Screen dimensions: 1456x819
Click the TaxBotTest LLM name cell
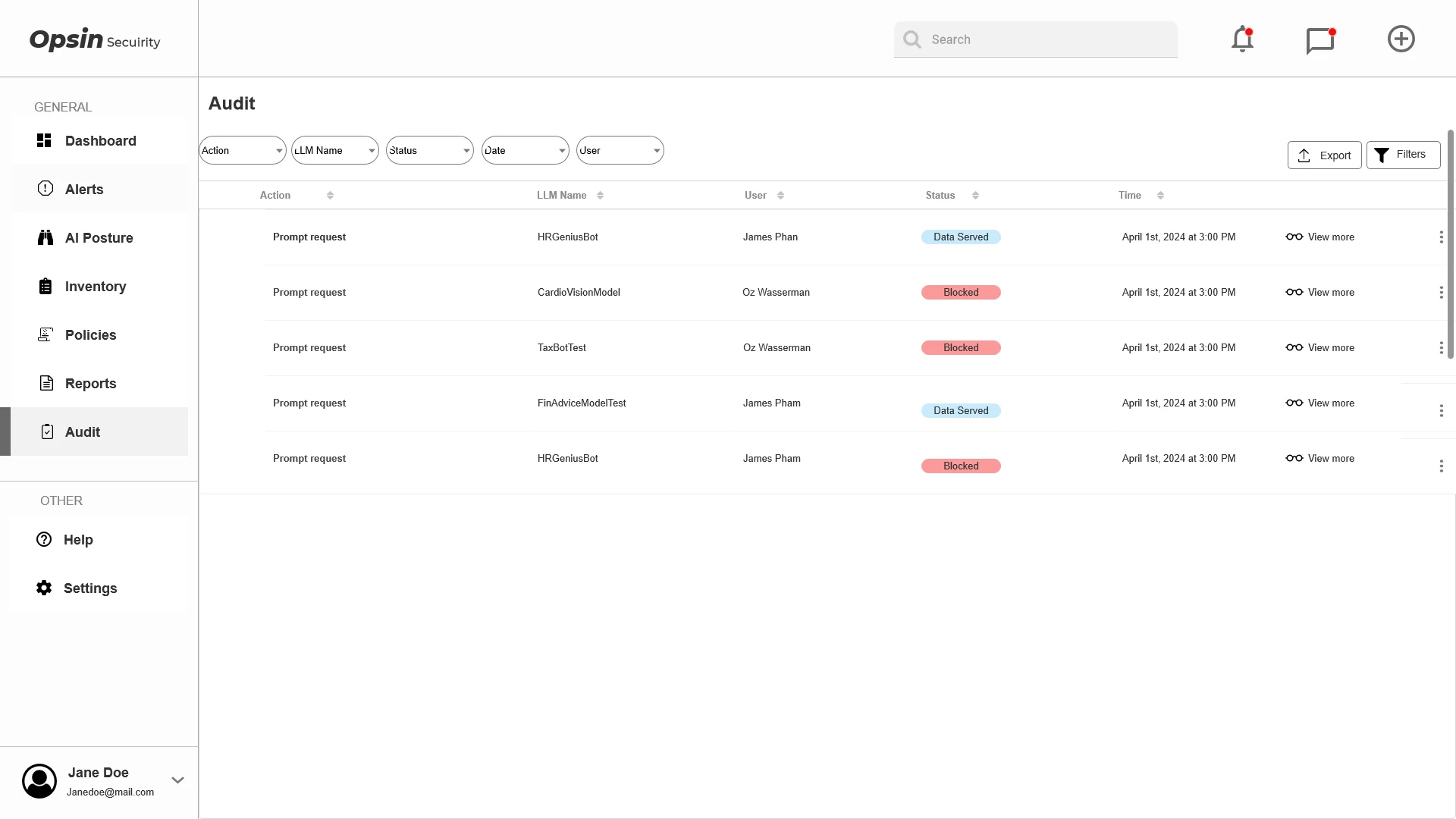pos(562,347)
